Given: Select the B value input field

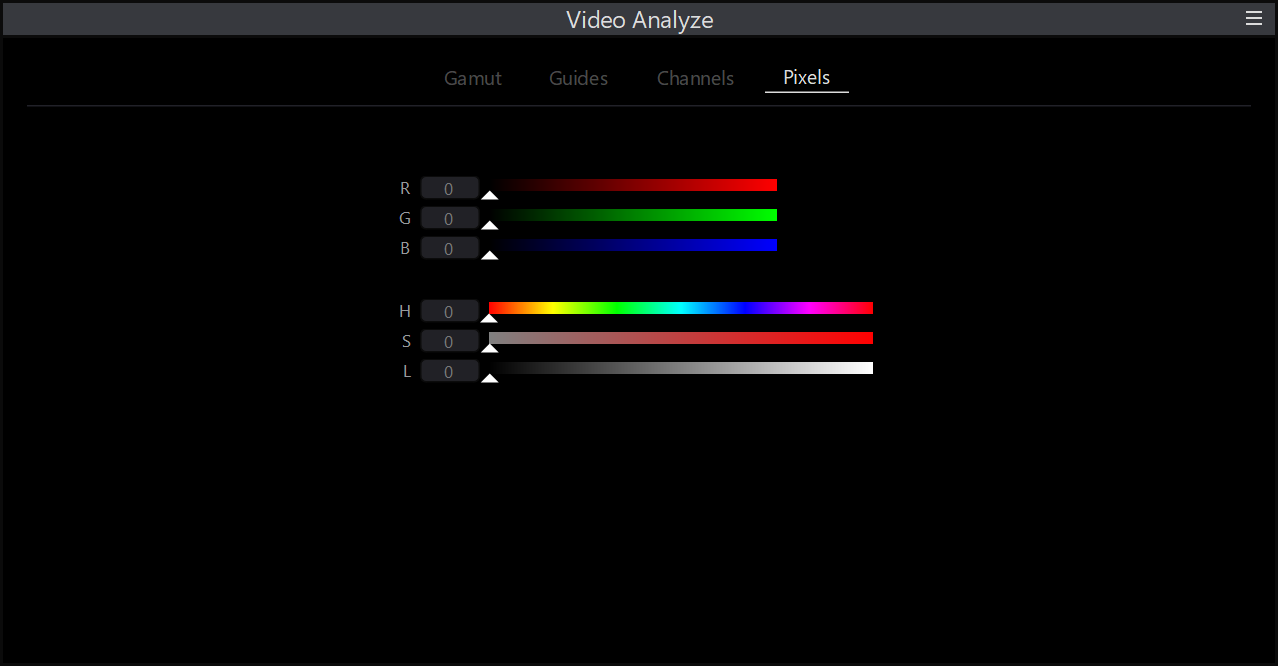Looking at the screenshot, I should (x=449, y=248).
